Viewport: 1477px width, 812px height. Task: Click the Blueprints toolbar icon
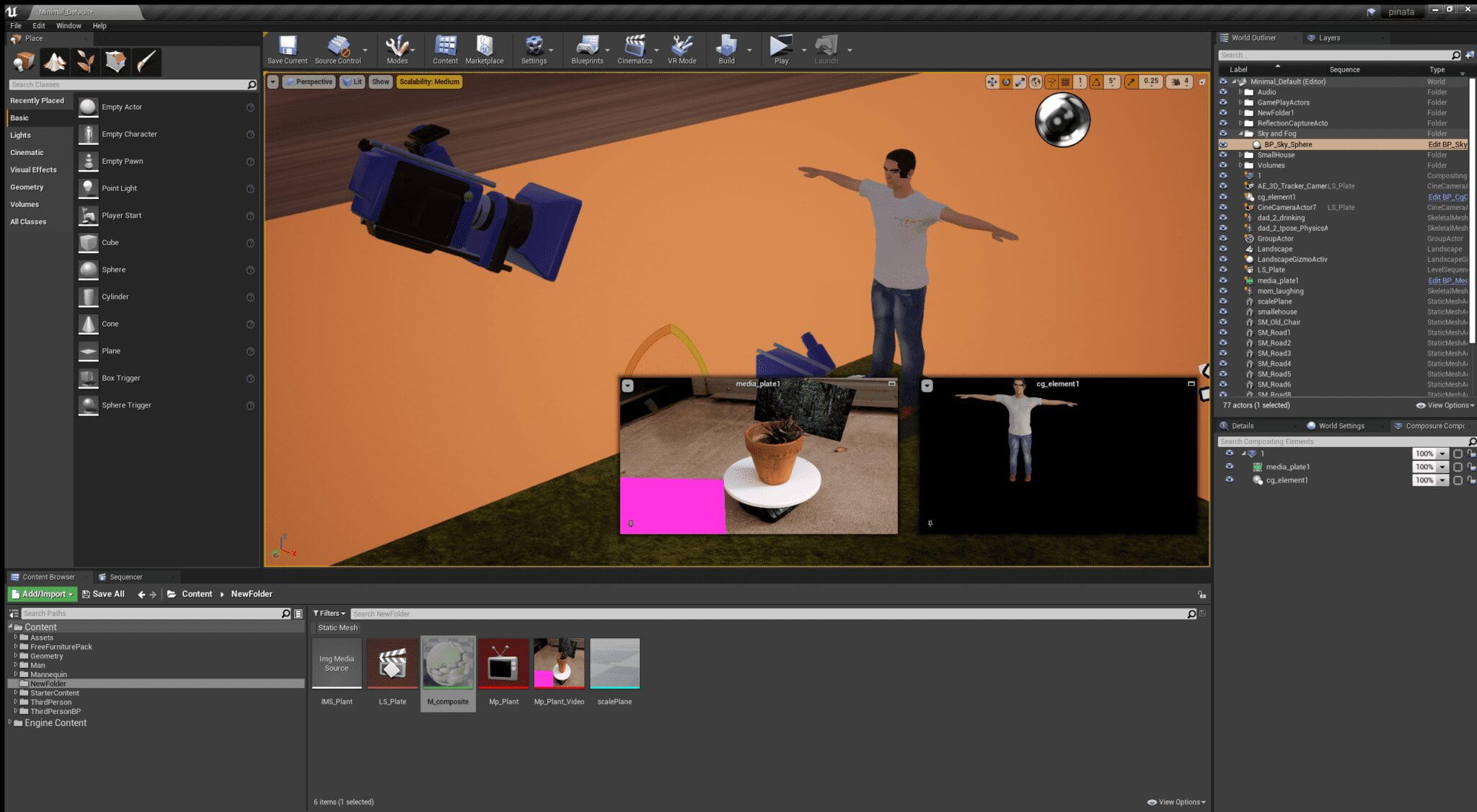click(x=587, y=50)
